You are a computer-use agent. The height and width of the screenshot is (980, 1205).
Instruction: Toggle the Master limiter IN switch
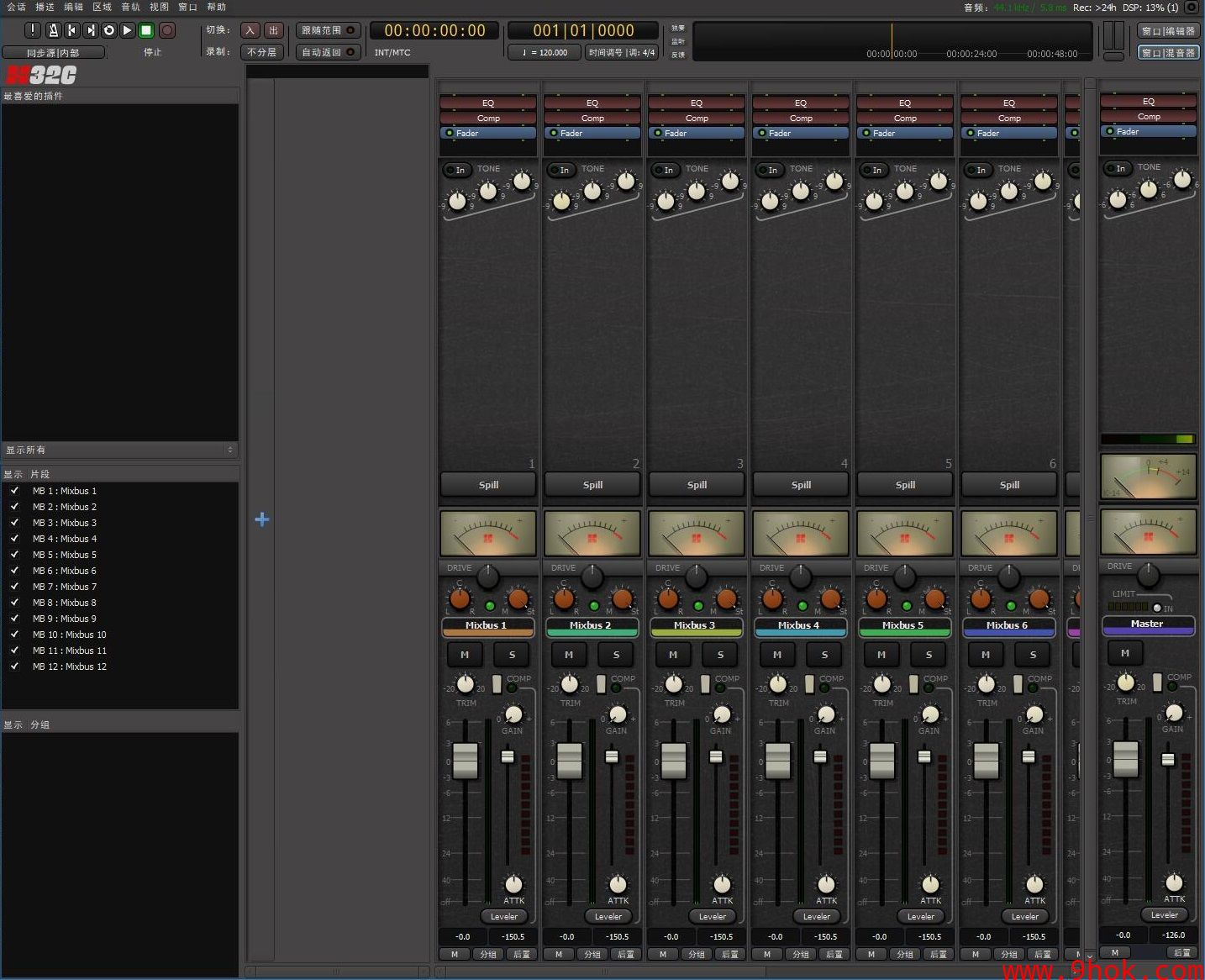click(x=1157, y=608)
